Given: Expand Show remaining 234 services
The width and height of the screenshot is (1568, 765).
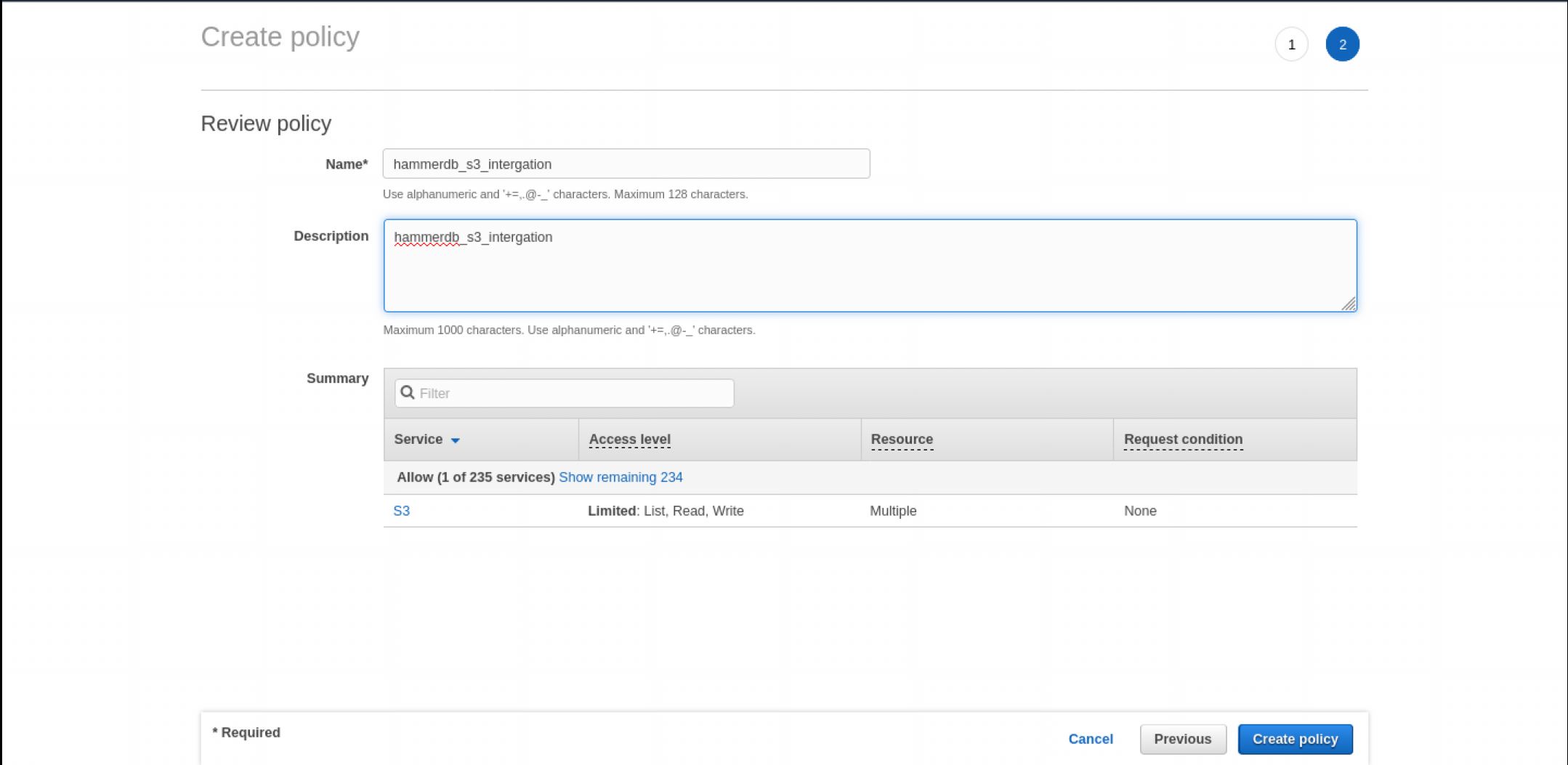Looking at the screenshot, I should [621, 477].
